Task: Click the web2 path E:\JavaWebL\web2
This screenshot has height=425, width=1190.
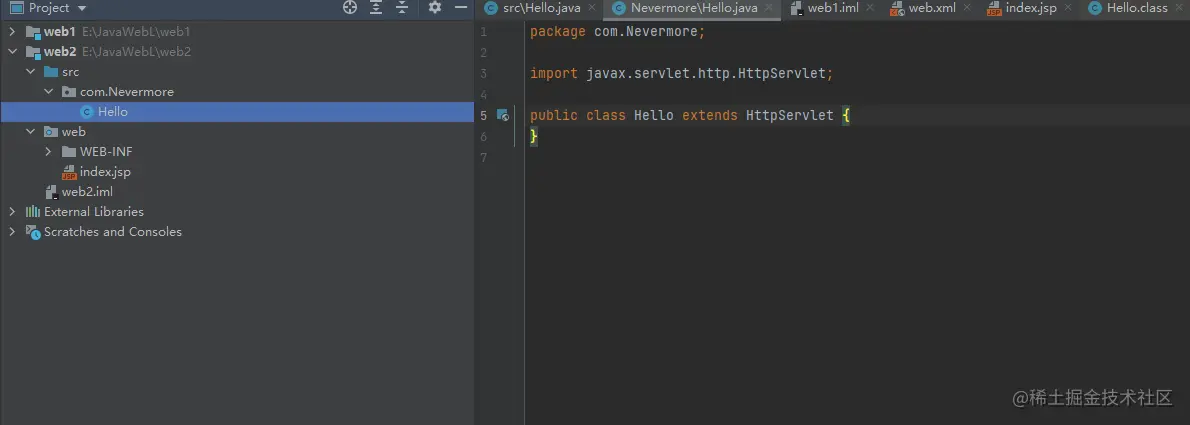Action: [x=137, y=52]
